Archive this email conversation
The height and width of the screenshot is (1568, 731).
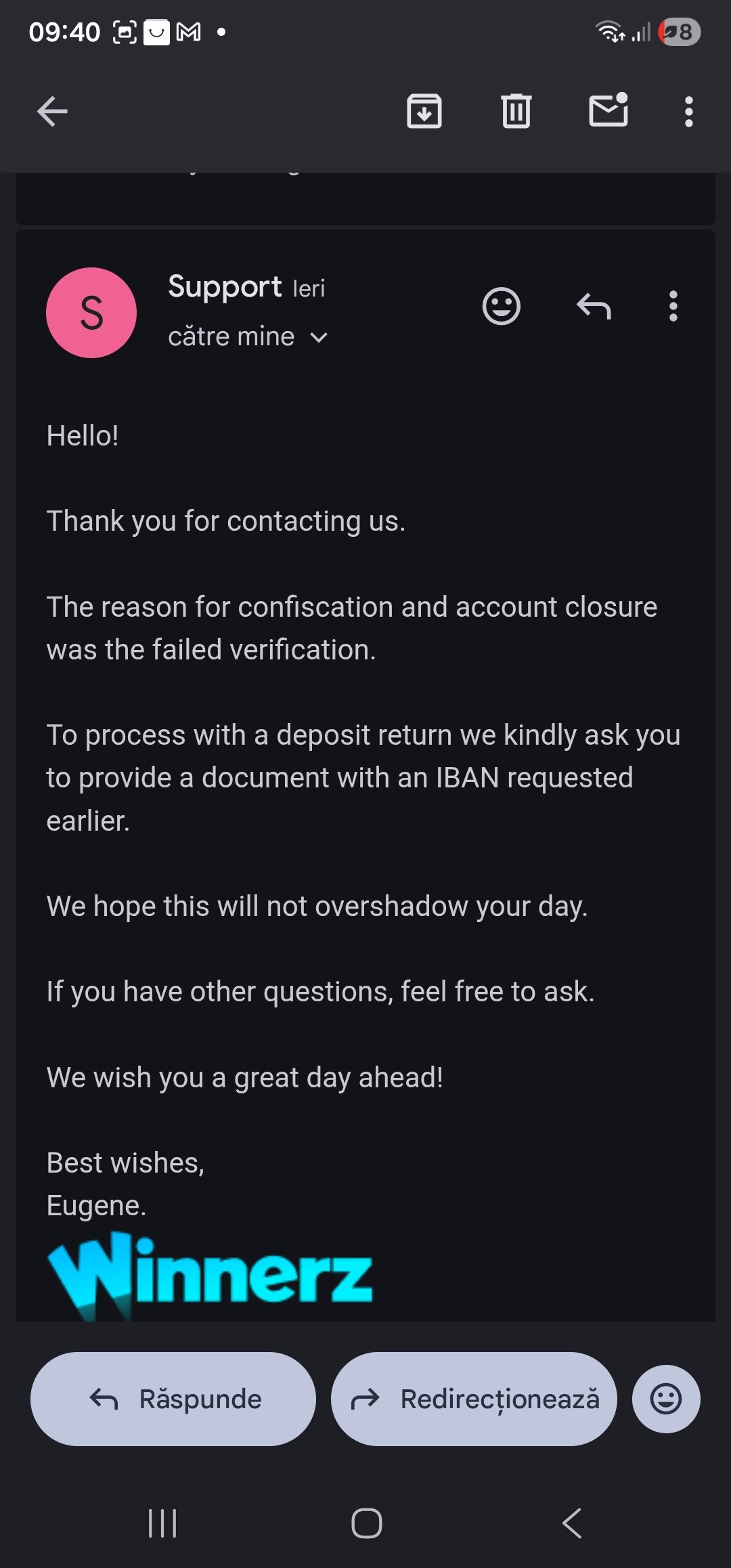(424, 111)
